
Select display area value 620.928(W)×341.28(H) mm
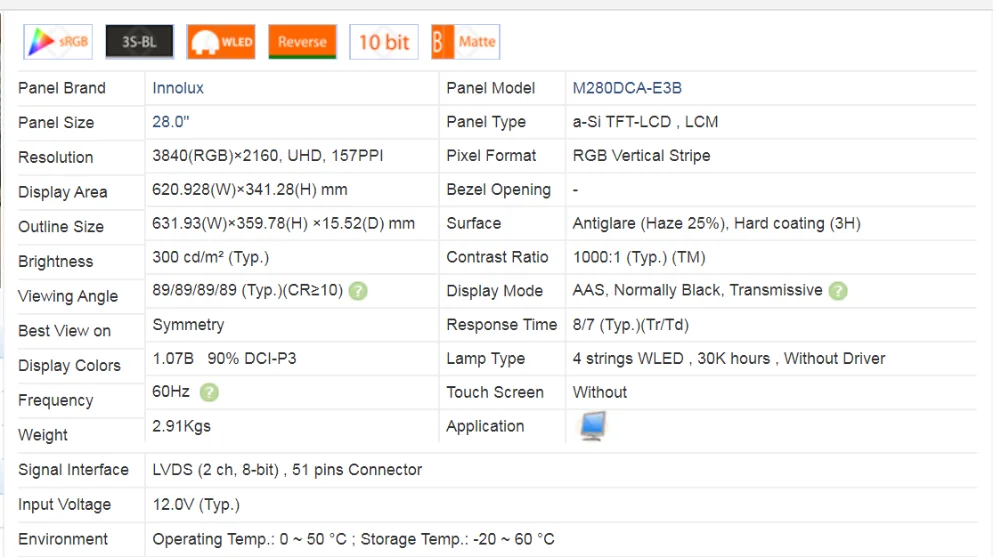coord(249,189)
